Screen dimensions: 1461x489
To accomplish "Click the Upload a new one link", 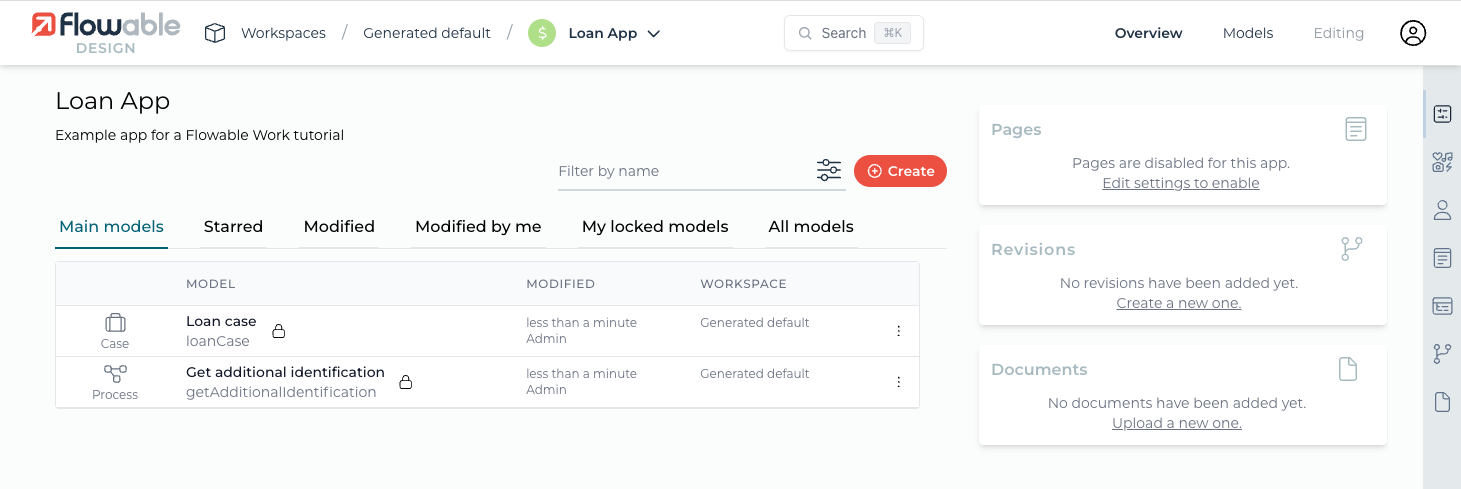I will coord(1176,423).
